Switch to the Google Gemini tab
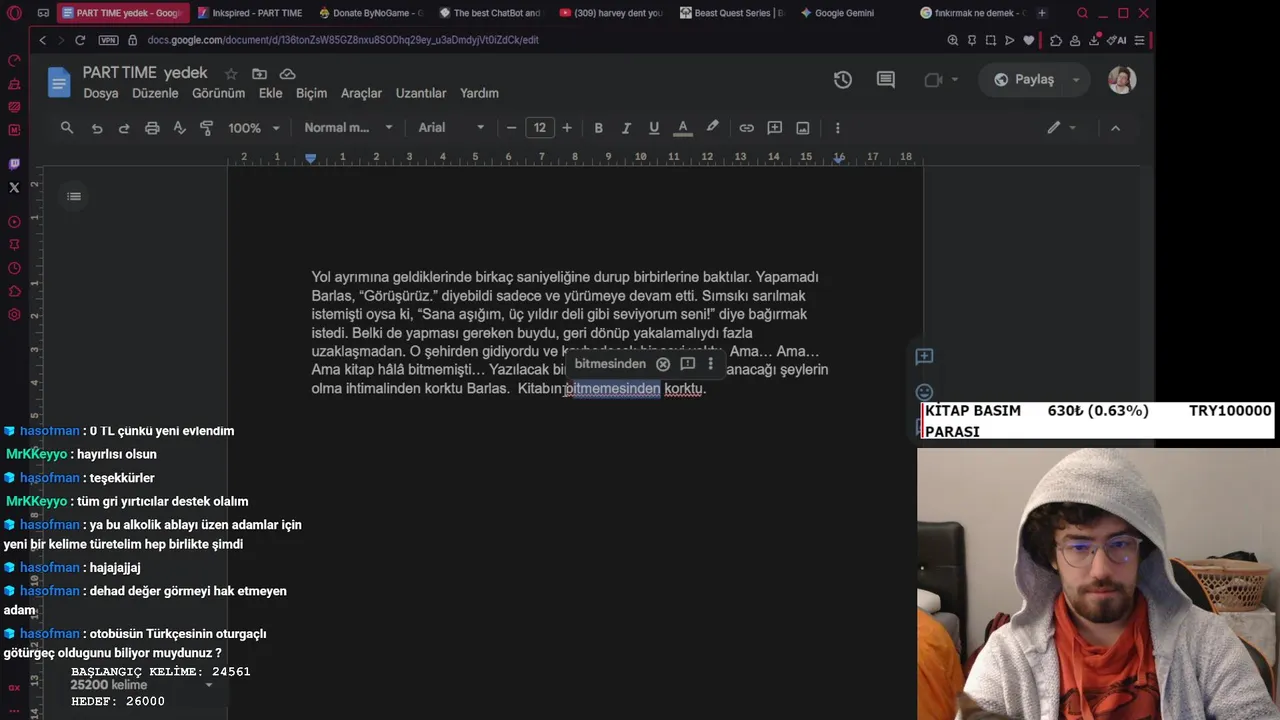Screen dimensions: 1280x720 [x=836, y=13]
